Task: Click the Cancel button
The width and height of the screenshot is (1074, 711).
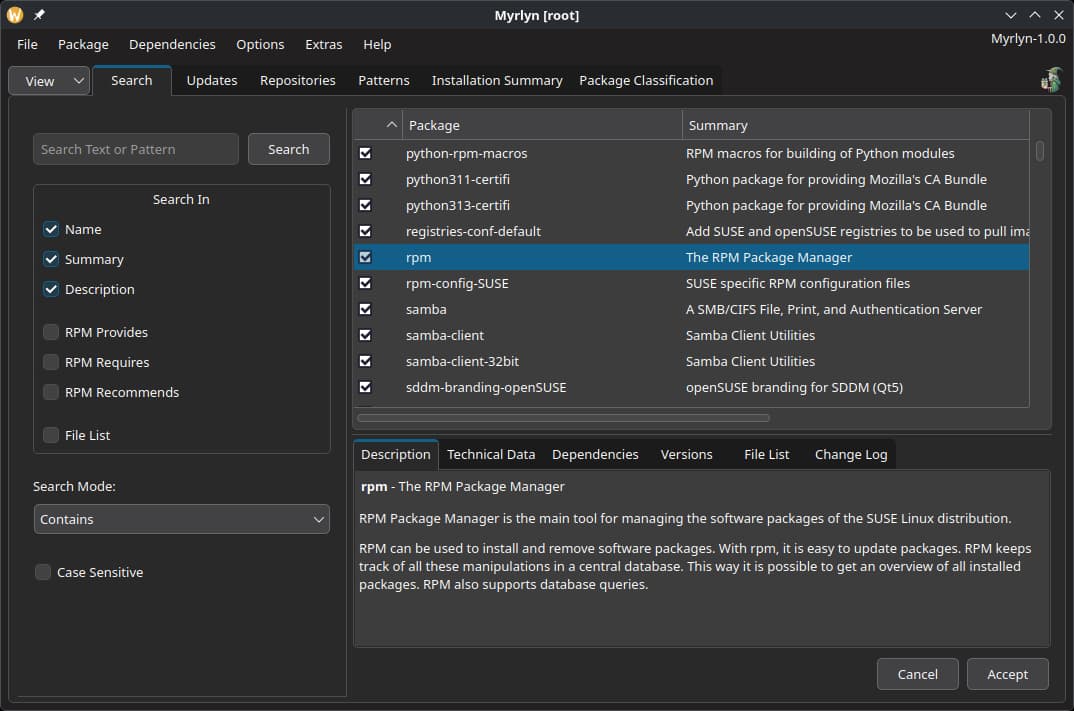Action: pyautogui.click(x=917, y=674)
